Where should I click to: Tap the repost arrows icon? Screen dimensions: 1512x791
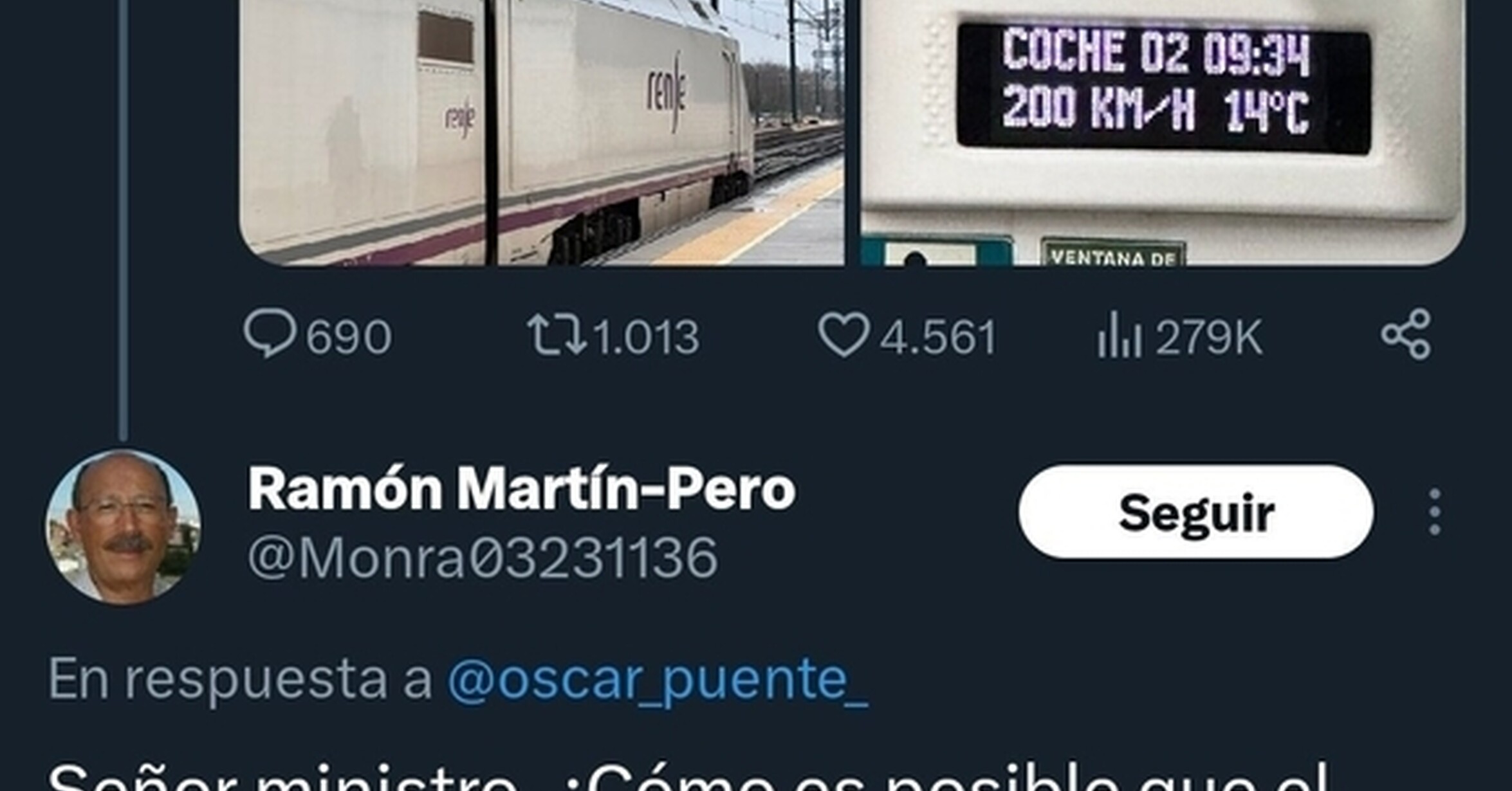(x=557, y=334)
